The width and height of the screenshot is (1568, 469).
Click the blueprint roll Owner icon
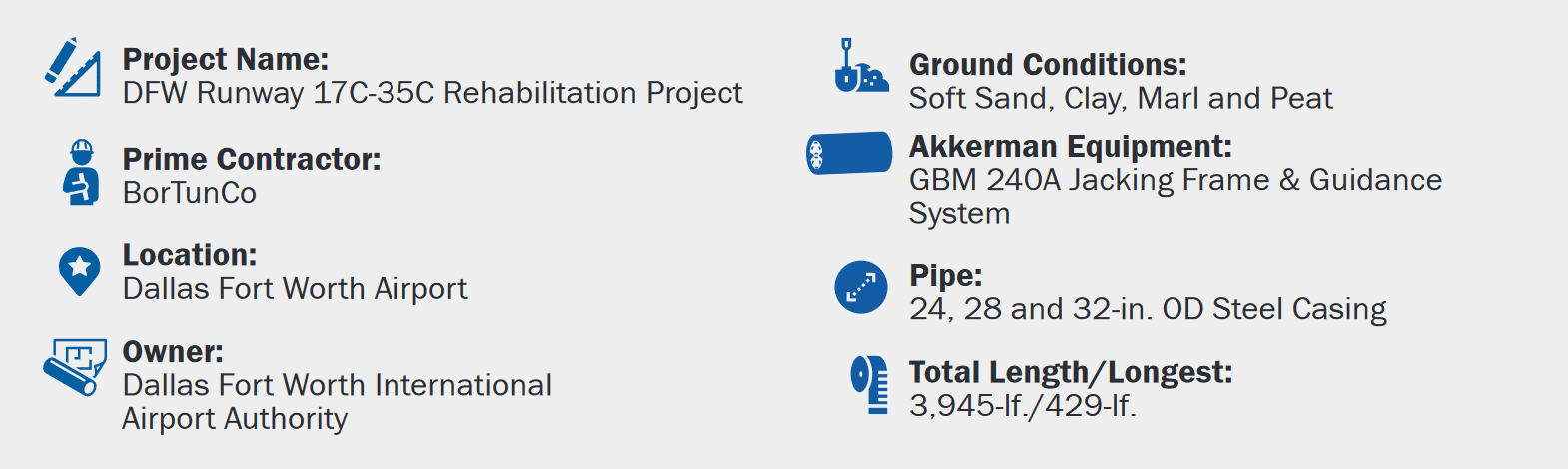(75, 367)
